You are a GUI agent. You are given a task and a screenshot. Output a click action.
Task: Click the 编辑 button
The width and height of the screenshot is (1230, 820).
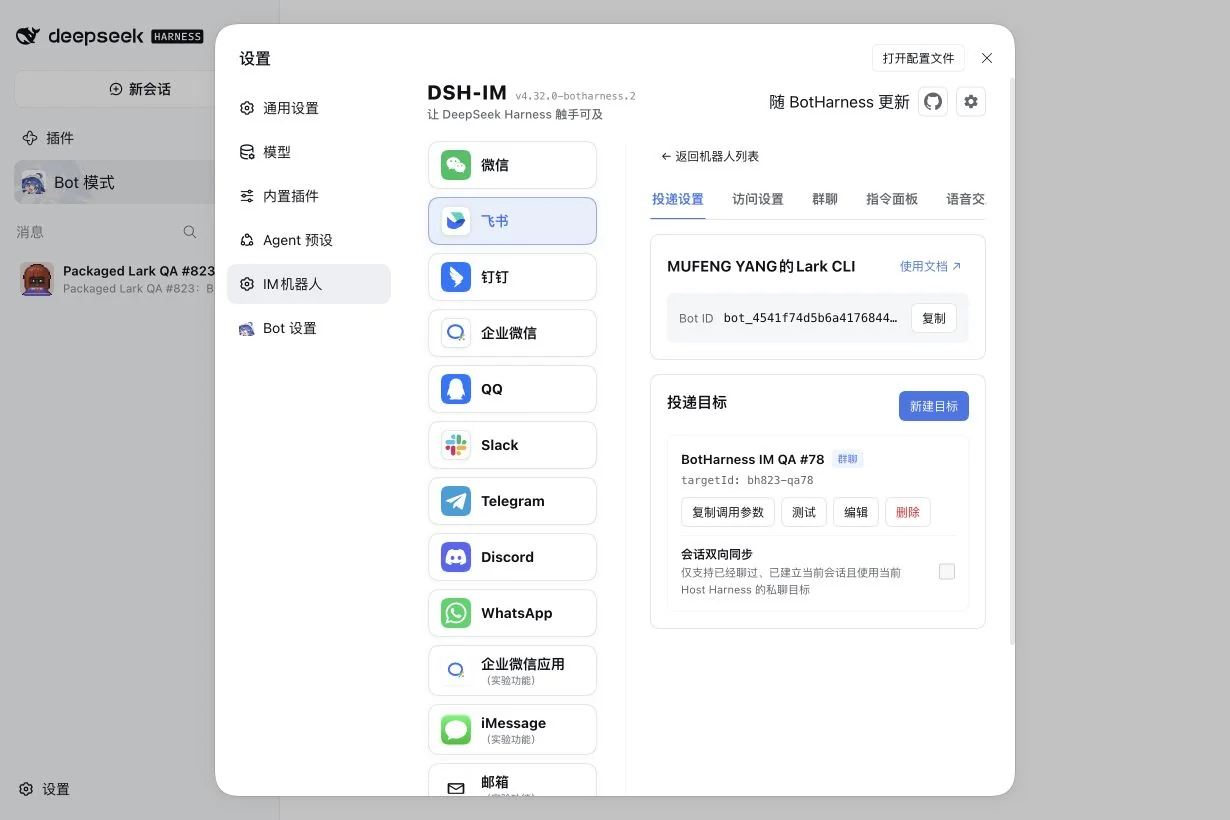[x=856, y=512]
